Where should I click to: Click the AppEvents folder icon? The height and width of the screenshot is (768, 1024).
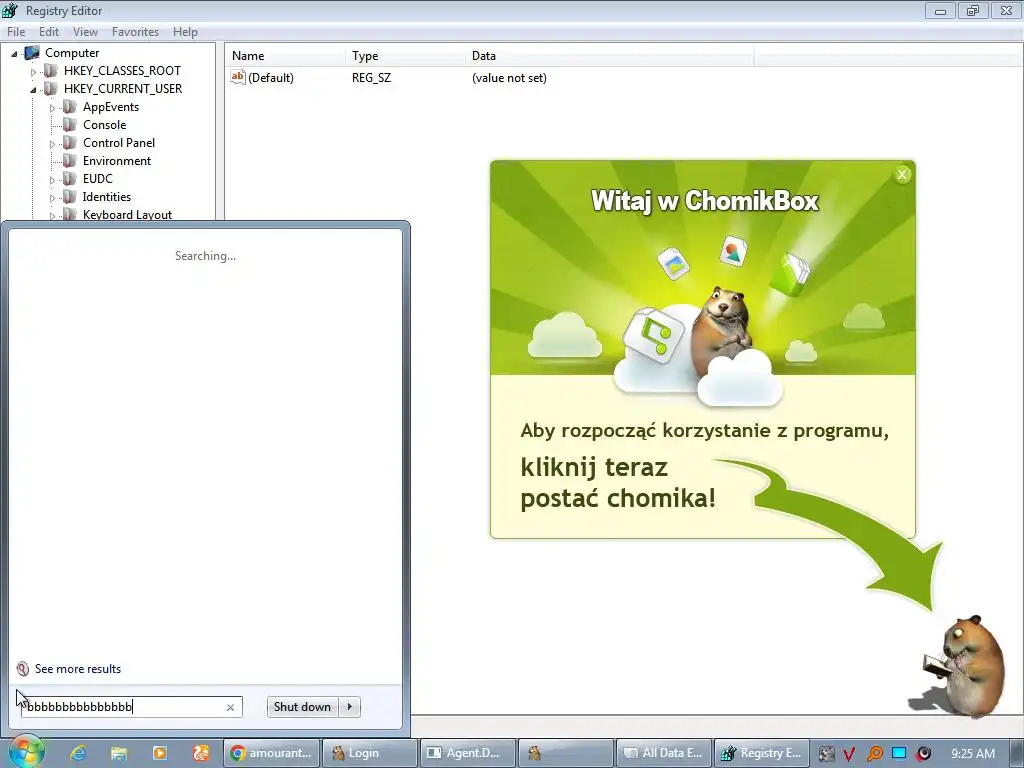(x=69, y=106)
